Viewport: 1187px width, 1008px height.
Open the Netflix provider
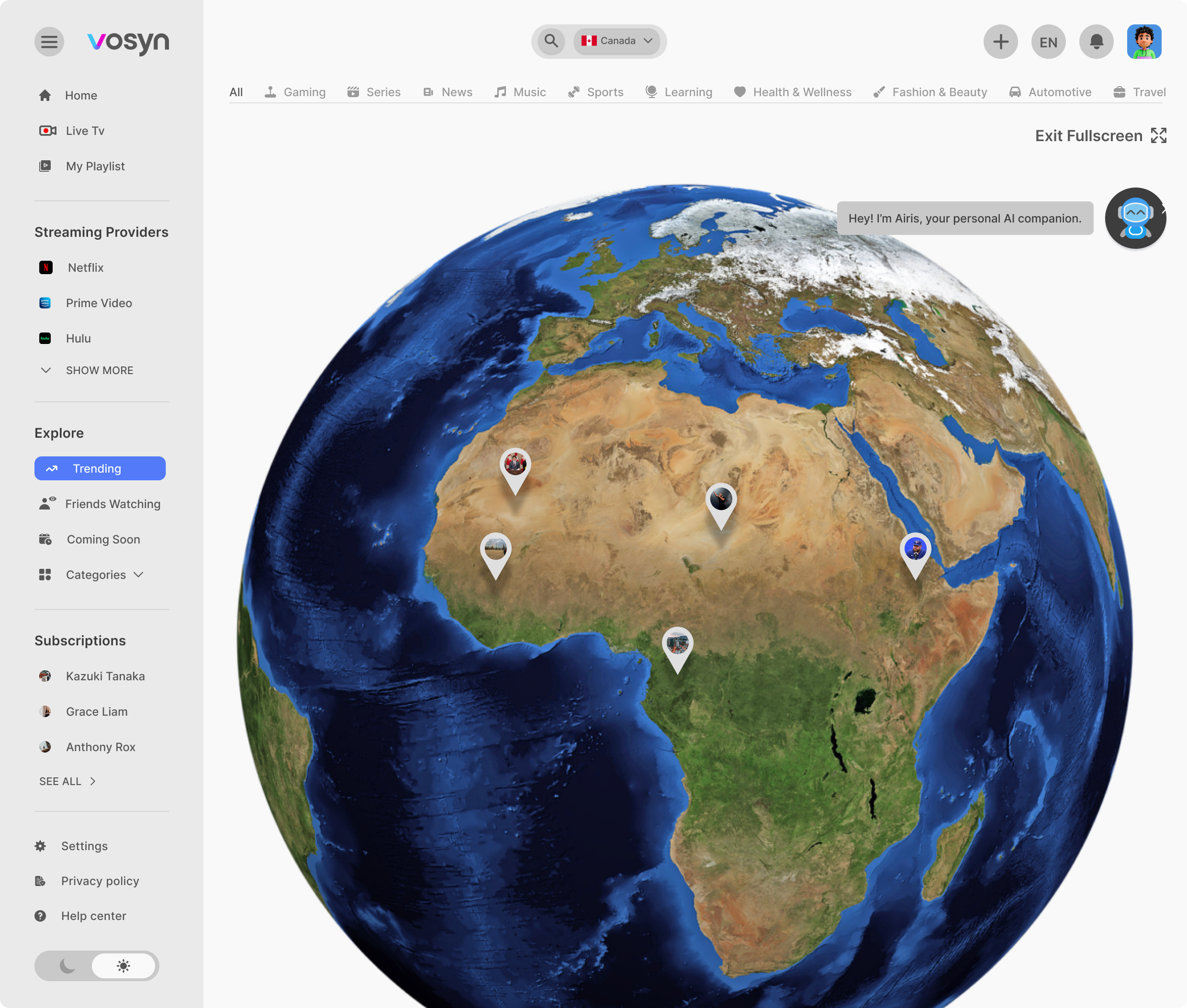(85, 267)
